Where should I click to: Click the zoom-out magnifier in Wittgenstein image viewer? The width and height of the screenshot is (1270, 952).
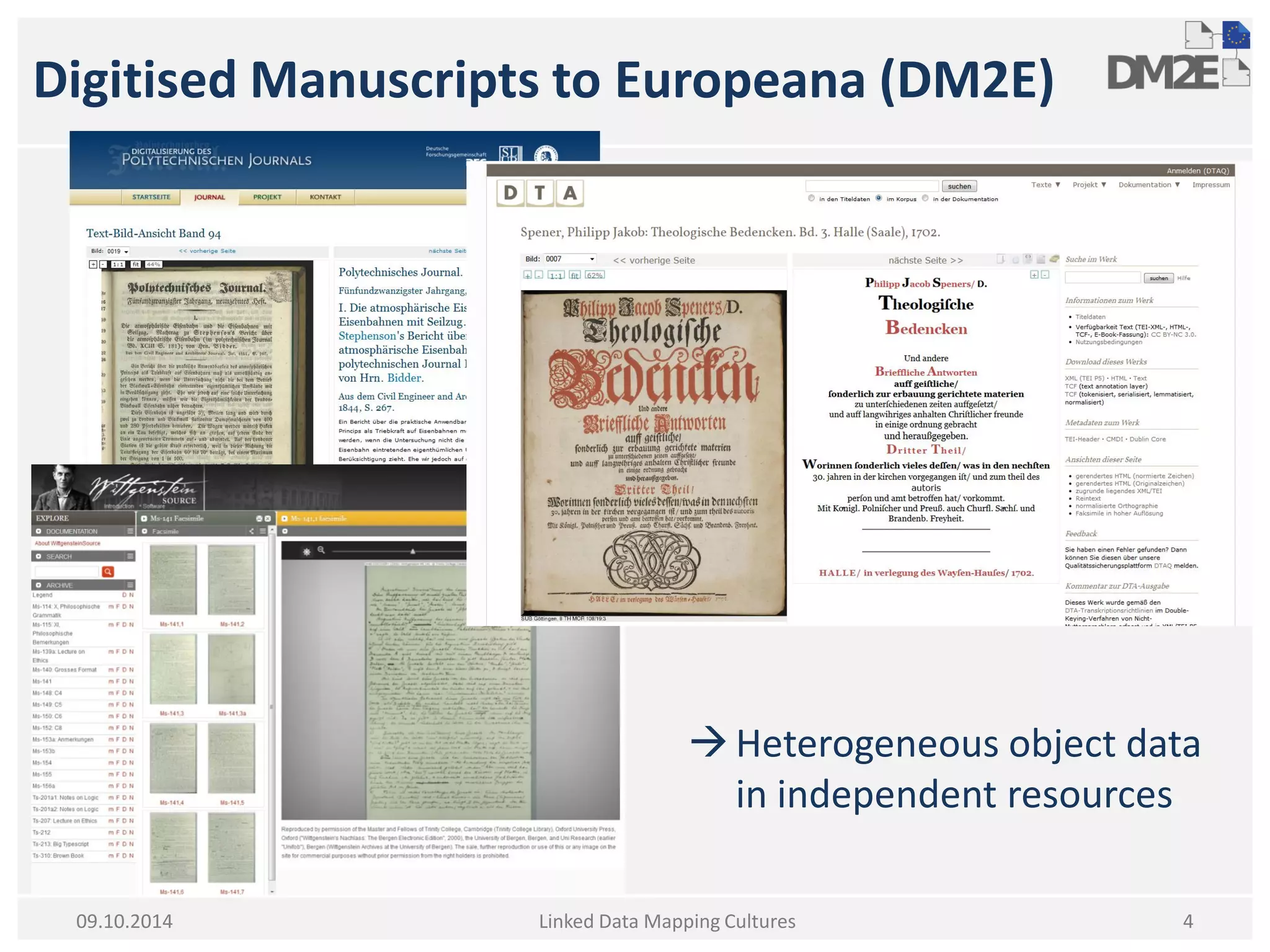coord(321,550)
